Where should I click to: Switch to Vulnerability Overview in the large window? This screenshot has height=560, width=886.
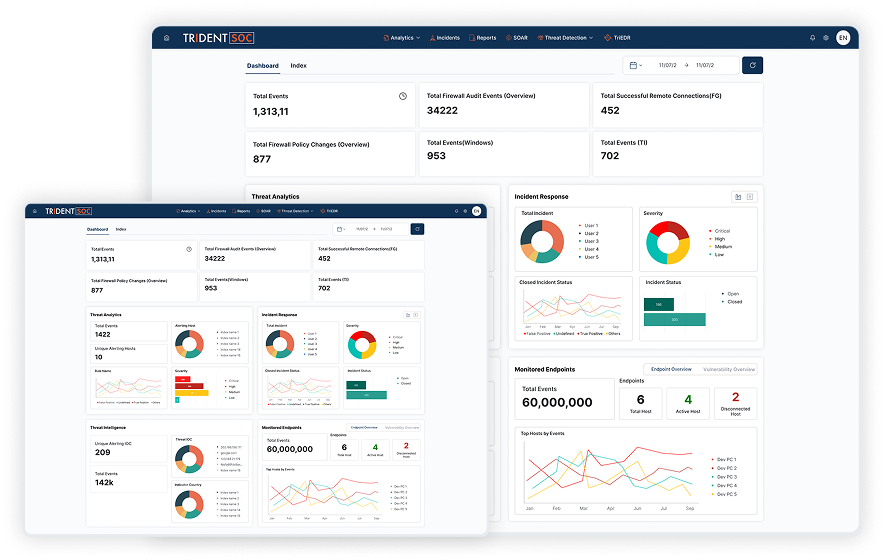click(x=729, y=370)
